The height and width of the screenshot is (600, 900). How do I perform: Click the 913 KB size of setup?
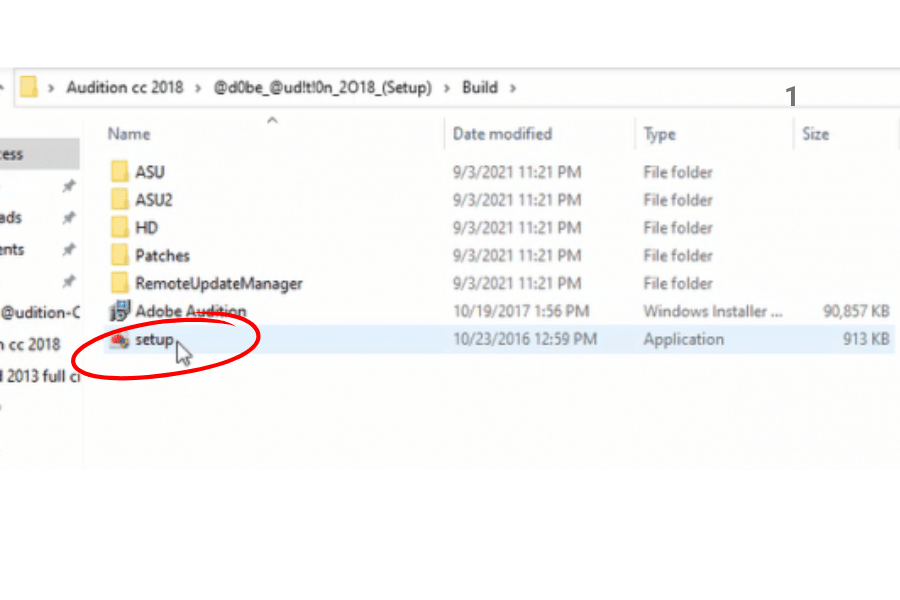[866, 340]
